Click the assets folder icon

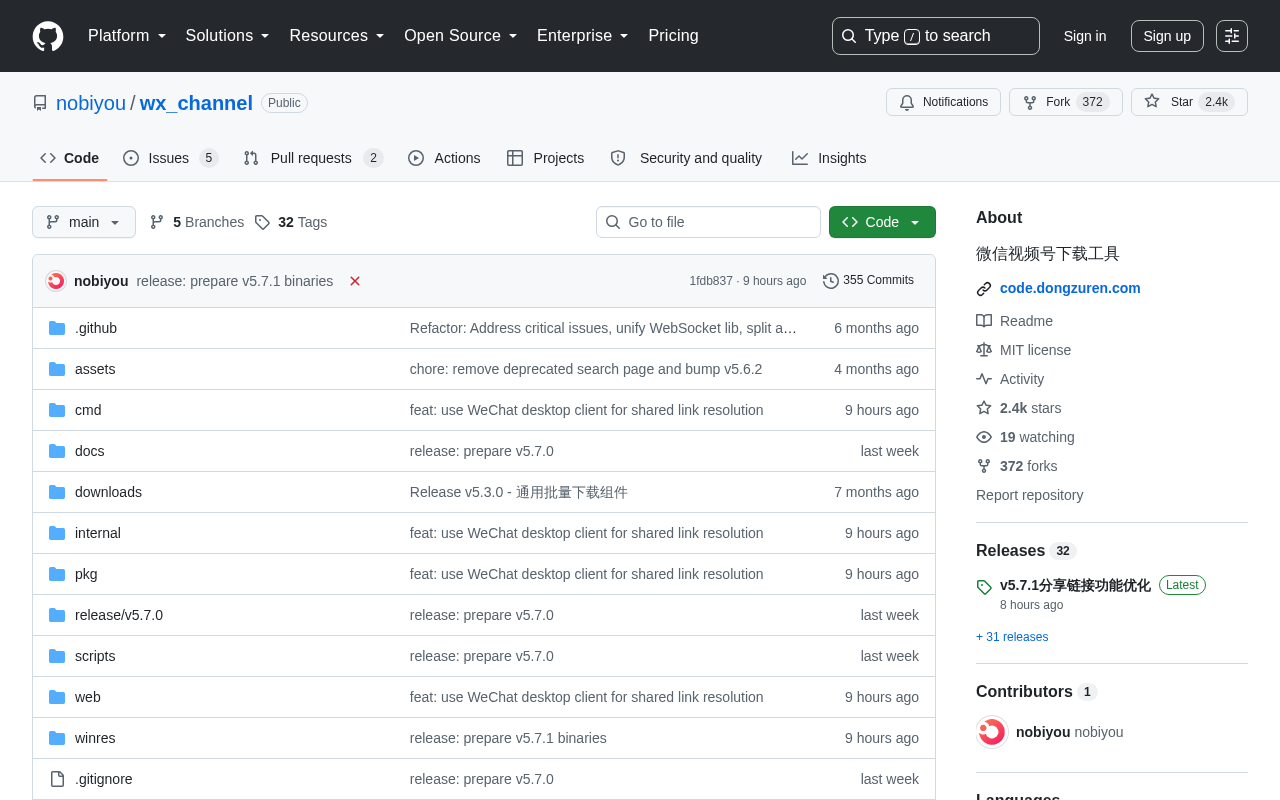[x=57, y=369]
